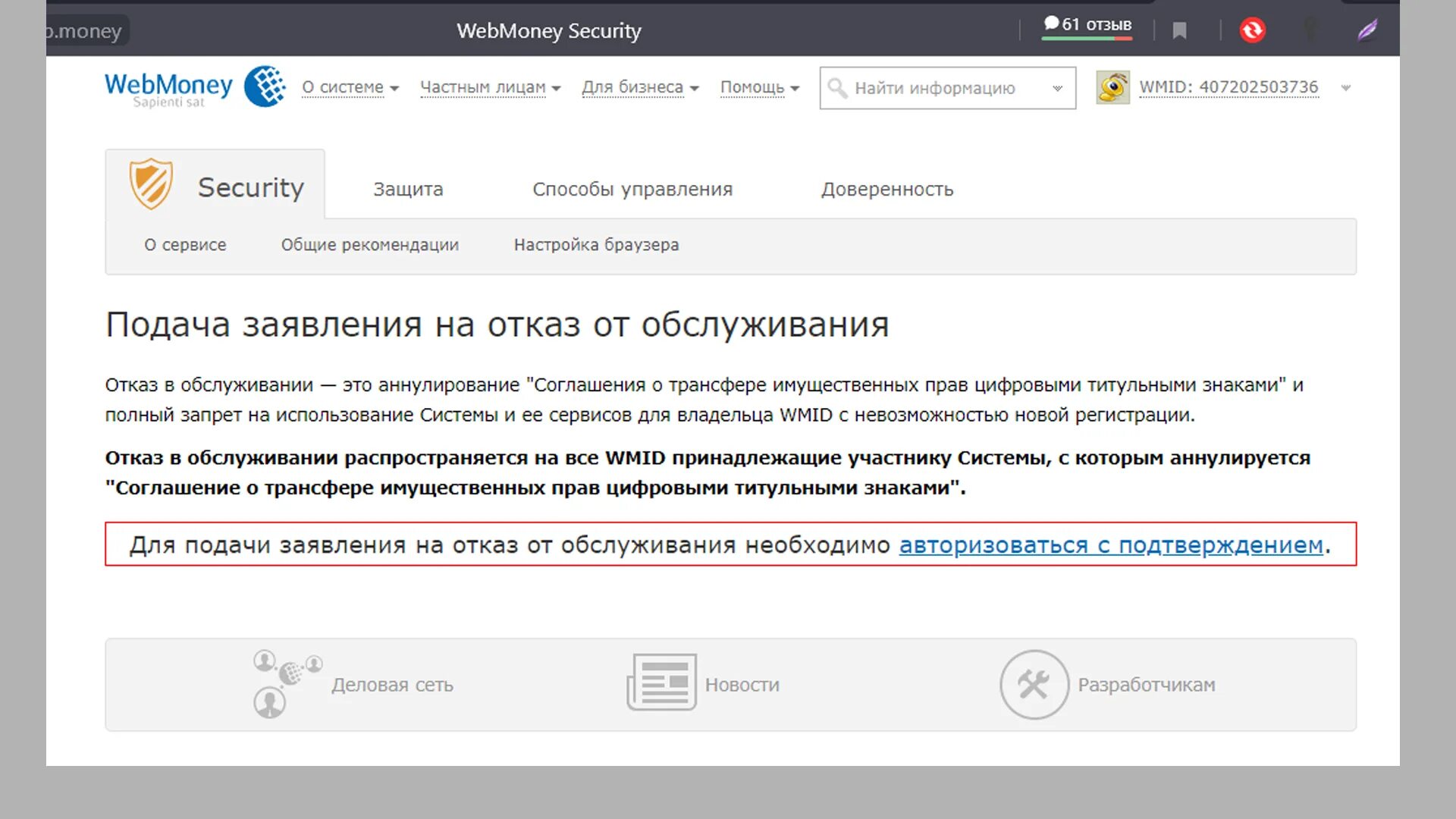The width and height of the screenshot is (1456, 819).
Task: Open the О сервисе submenu item
Action: 185,245
